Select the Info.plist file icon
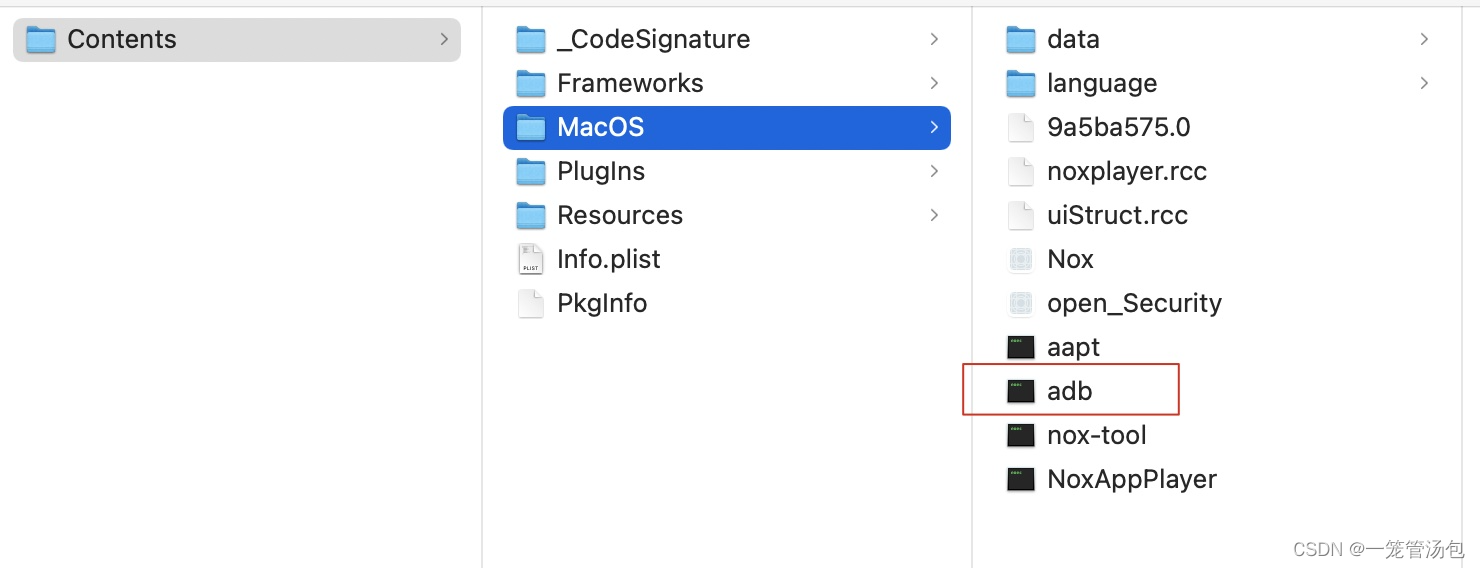Screen dimensions: 1480x568 pos(530,259)
